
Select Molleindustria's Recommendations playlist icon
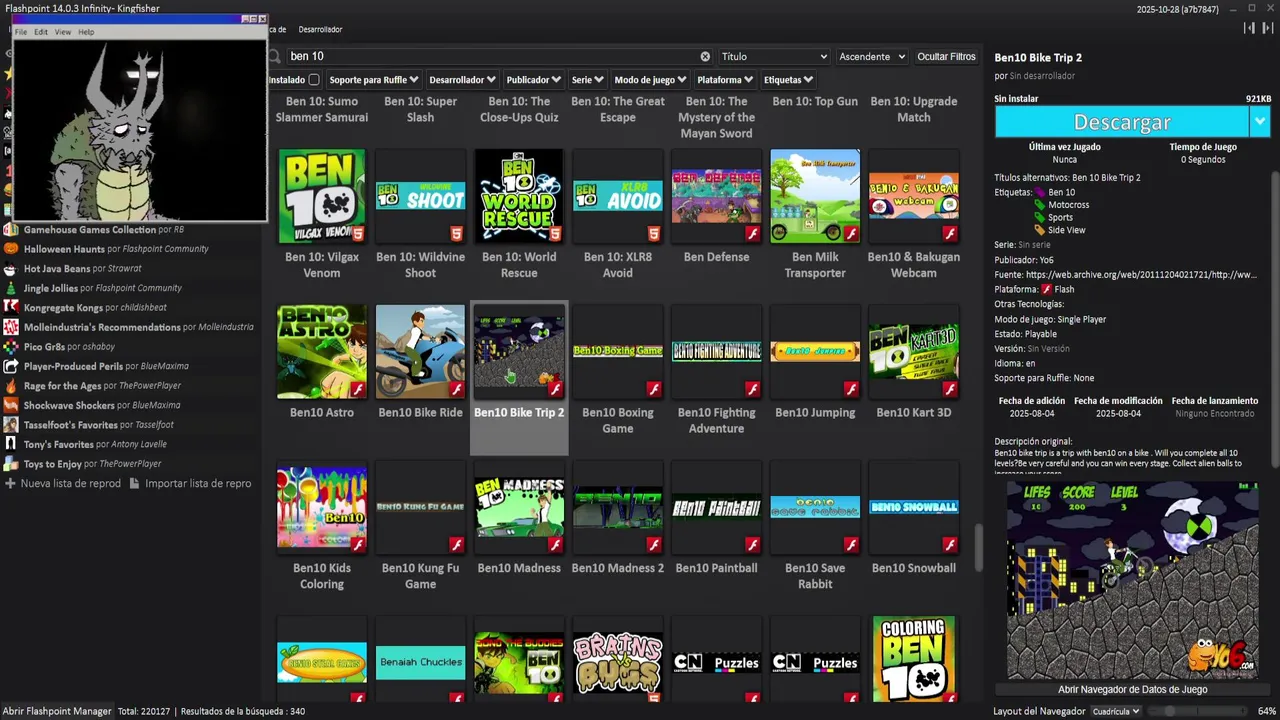(x=11, y=327)
